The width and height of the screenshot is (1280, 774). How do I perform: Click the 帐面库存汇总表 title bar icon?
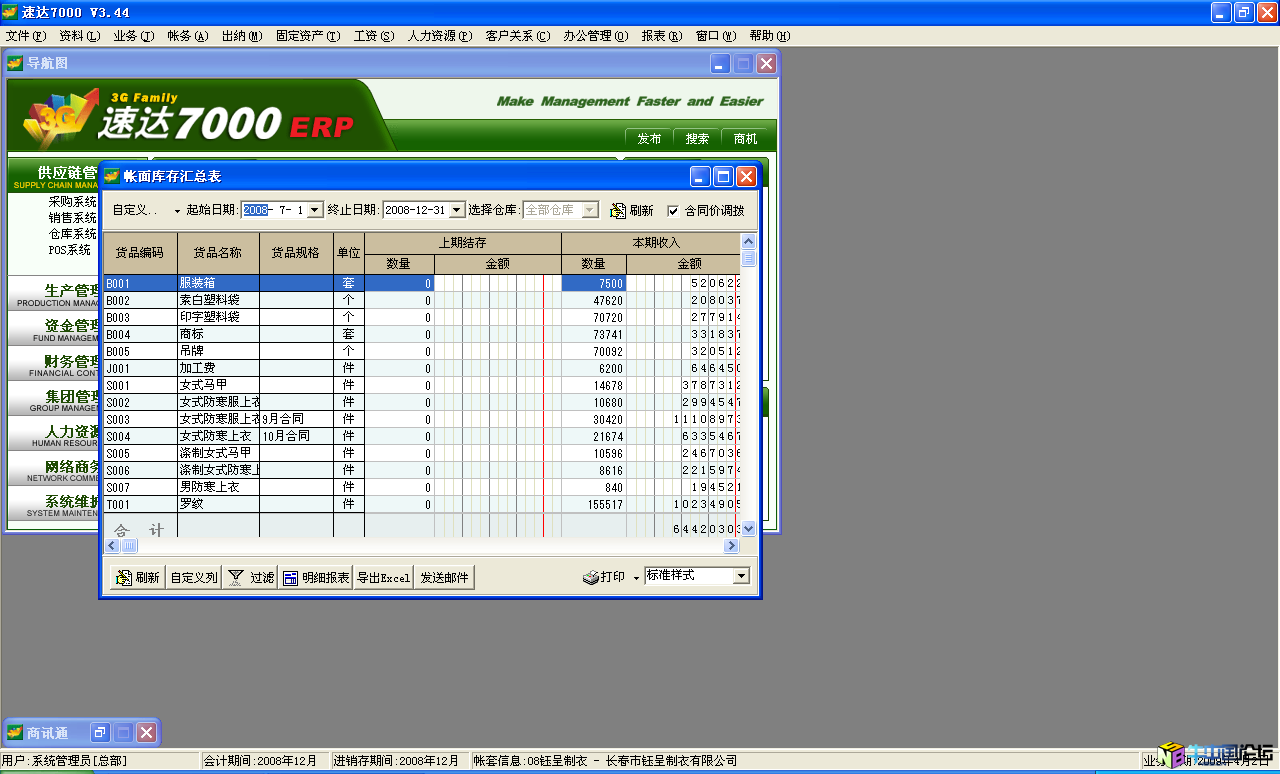click(x=112, y=176)
